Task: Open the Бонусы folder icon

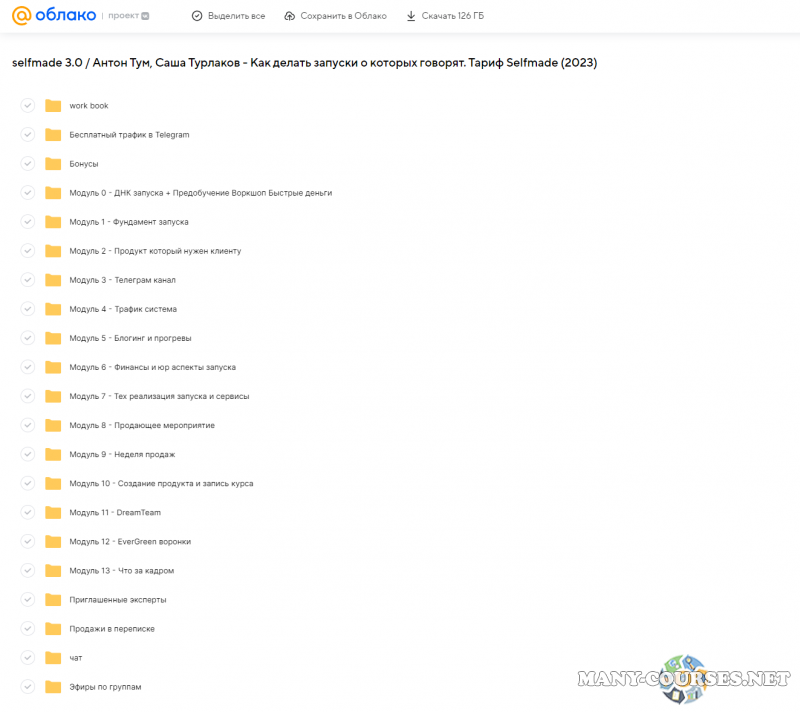Action: 53,164
